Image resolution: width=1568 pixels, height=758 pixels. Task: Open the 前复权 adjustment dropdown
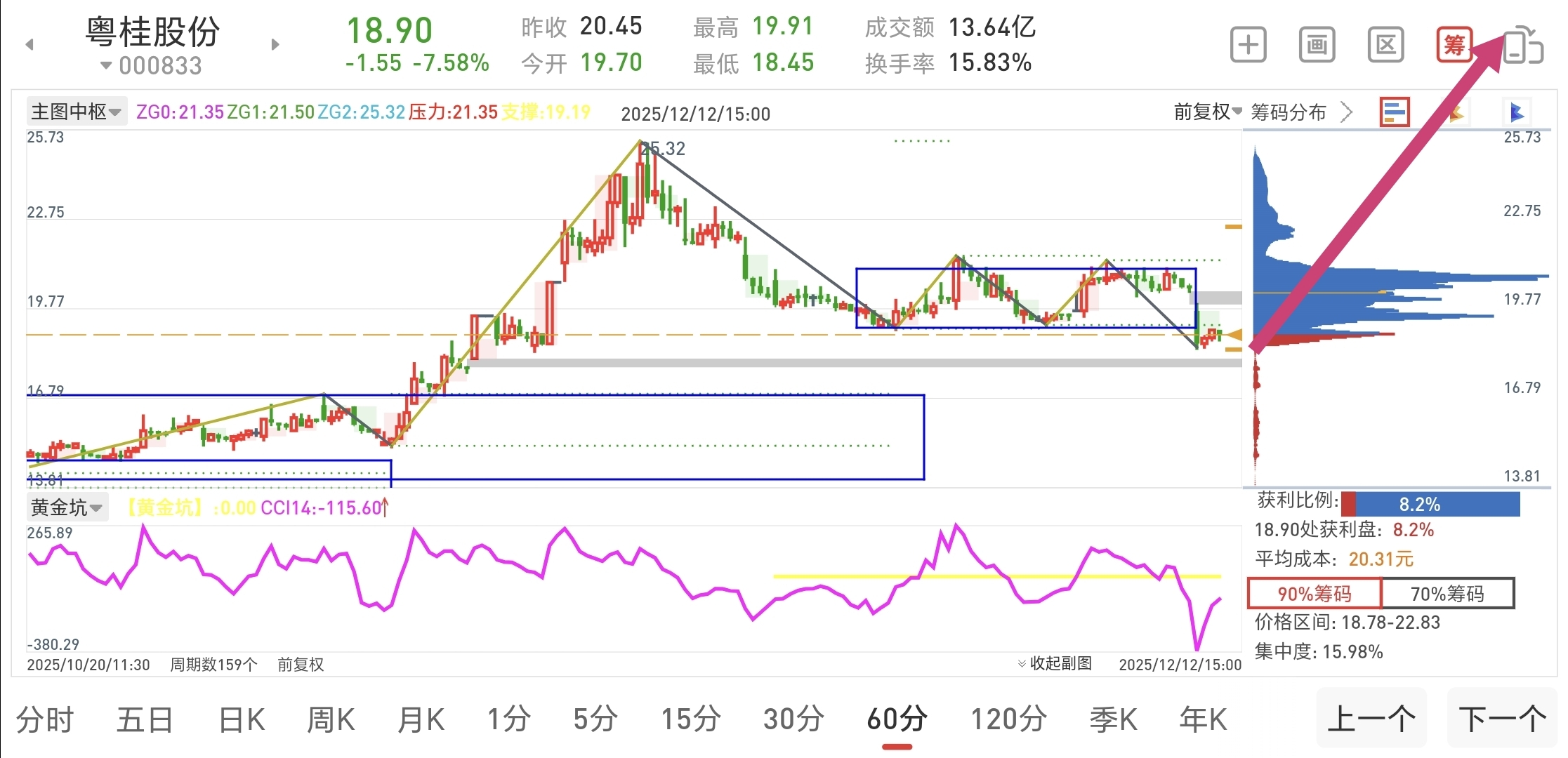[x=1207, y=112]
